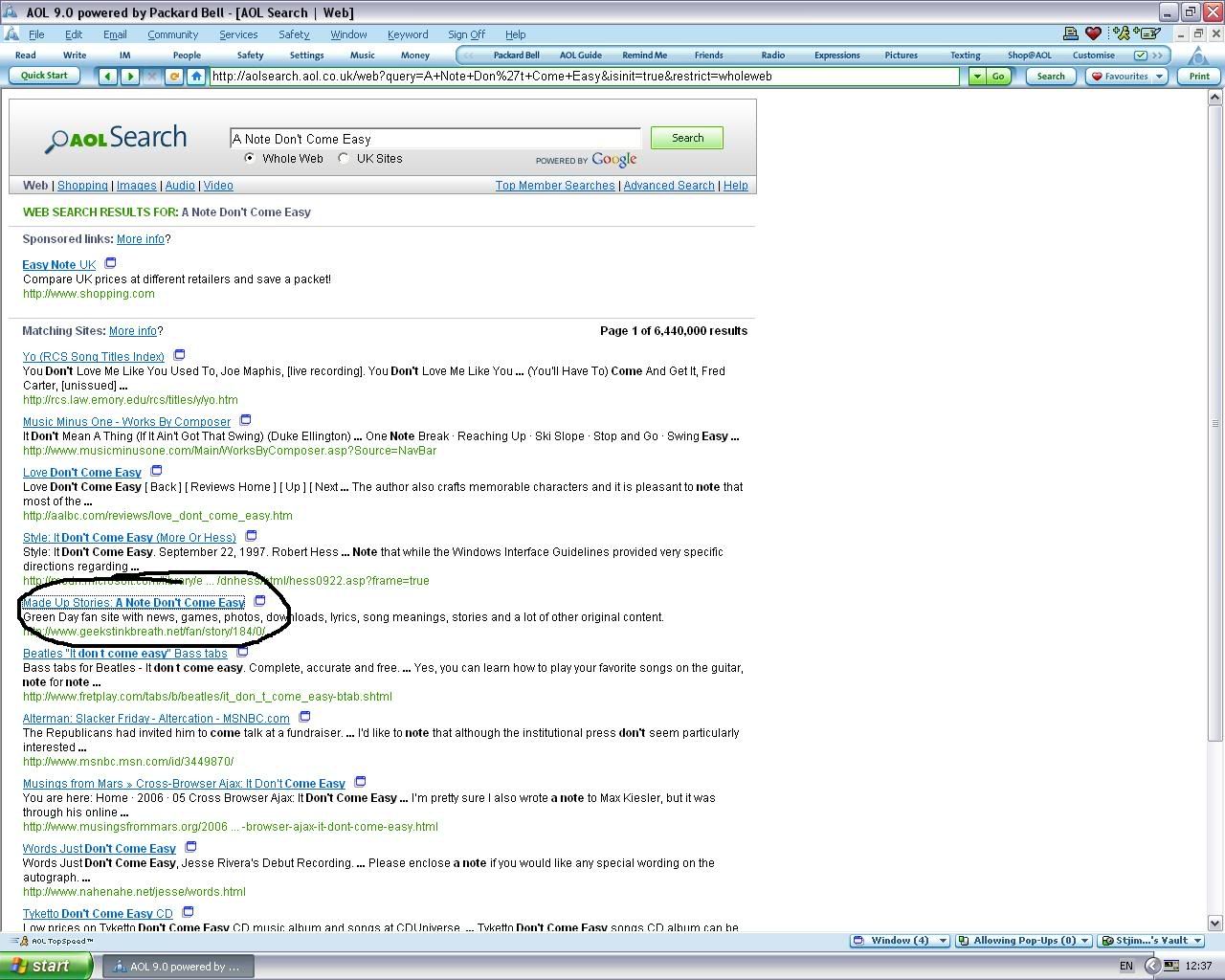
Task: Open the Advanced Search link
Action: click(x=669, y=186)
